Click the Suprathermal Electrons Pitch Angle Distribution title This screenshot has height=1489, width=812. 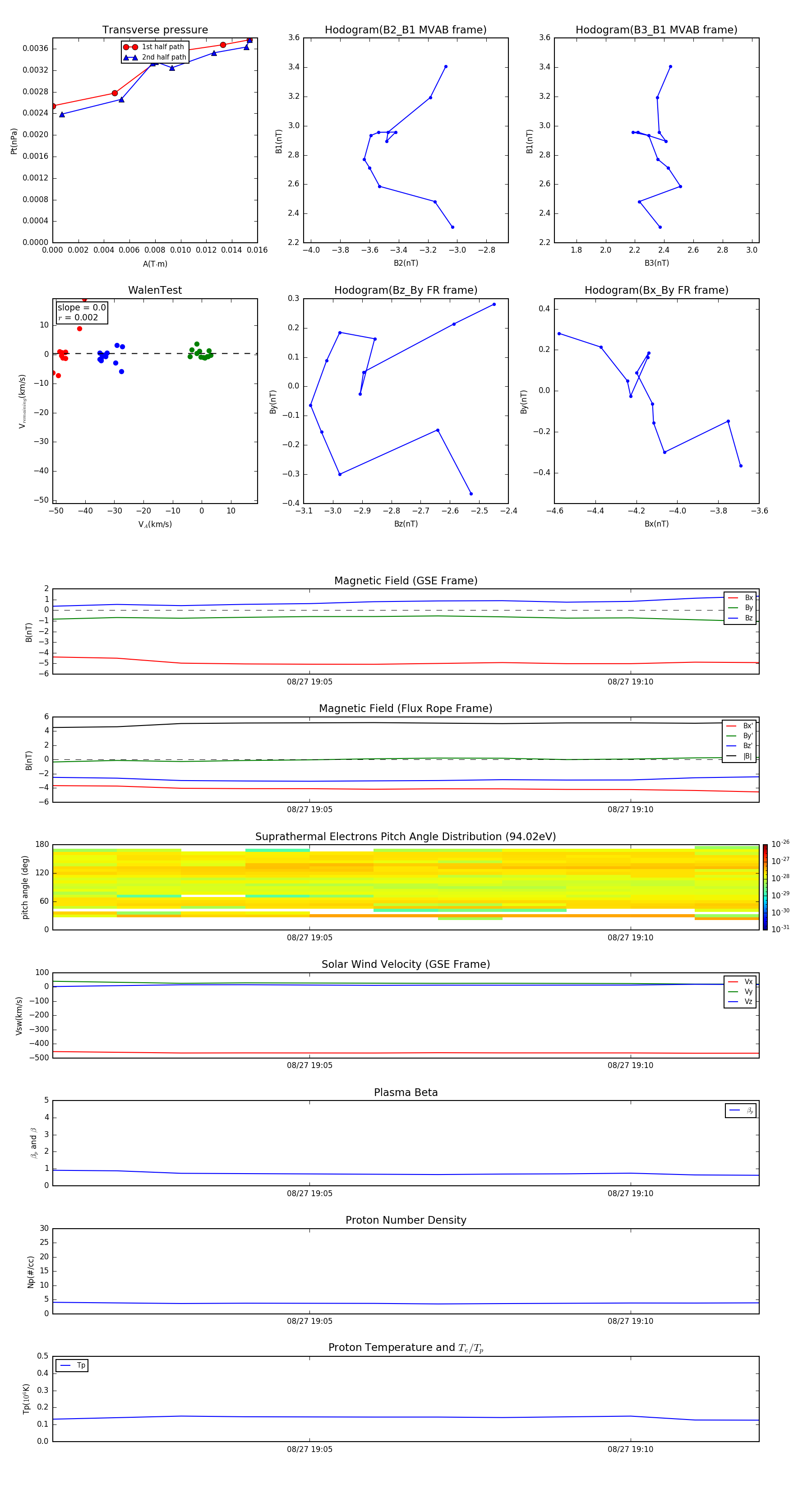406,837
